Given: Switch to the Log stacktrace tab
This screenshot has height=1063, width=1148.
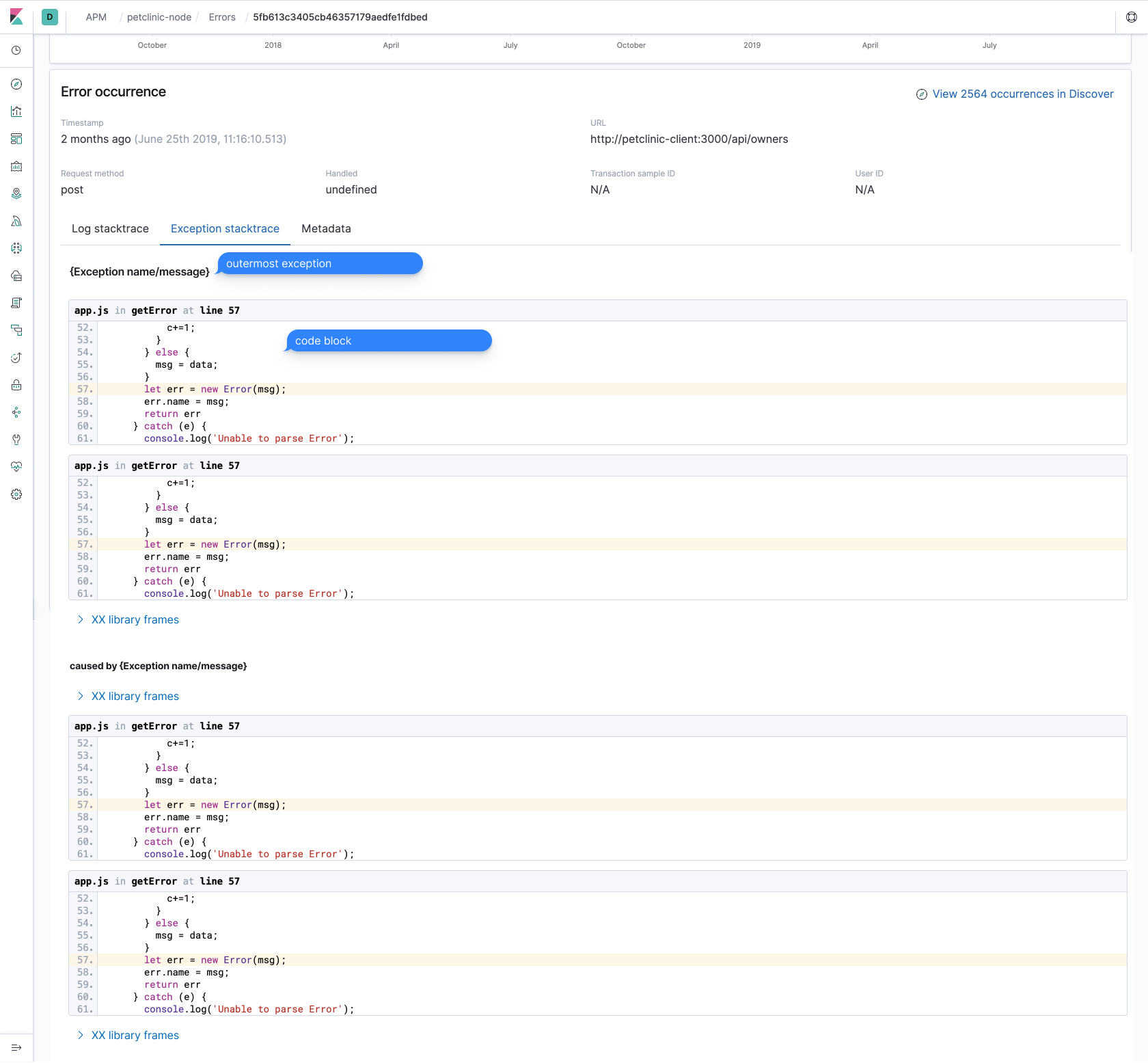Looking at the screenshot, I should (x=110, y=228).
